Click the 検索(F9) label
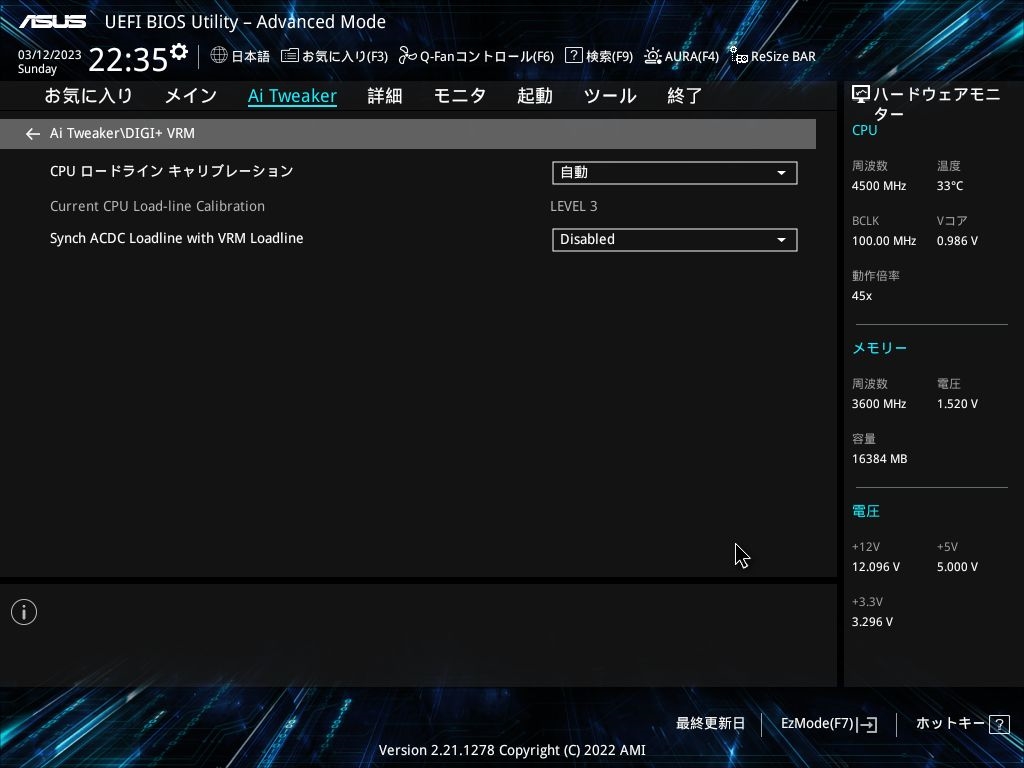The image size is (1024, 768). point(609,56)
